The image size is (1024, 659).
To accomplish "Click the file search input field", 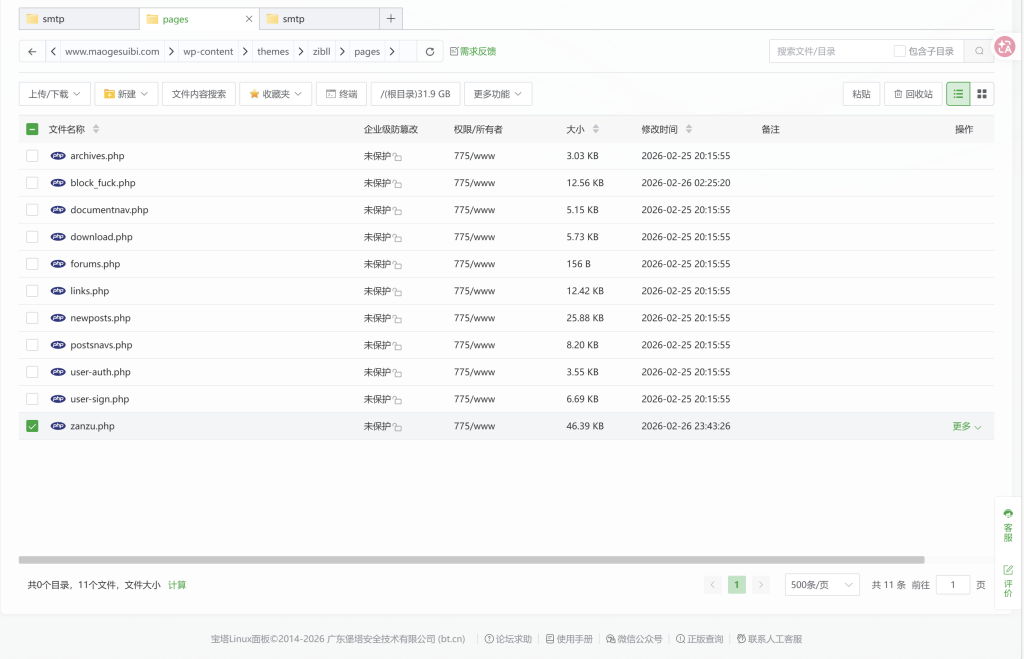I will pos(829,51).
